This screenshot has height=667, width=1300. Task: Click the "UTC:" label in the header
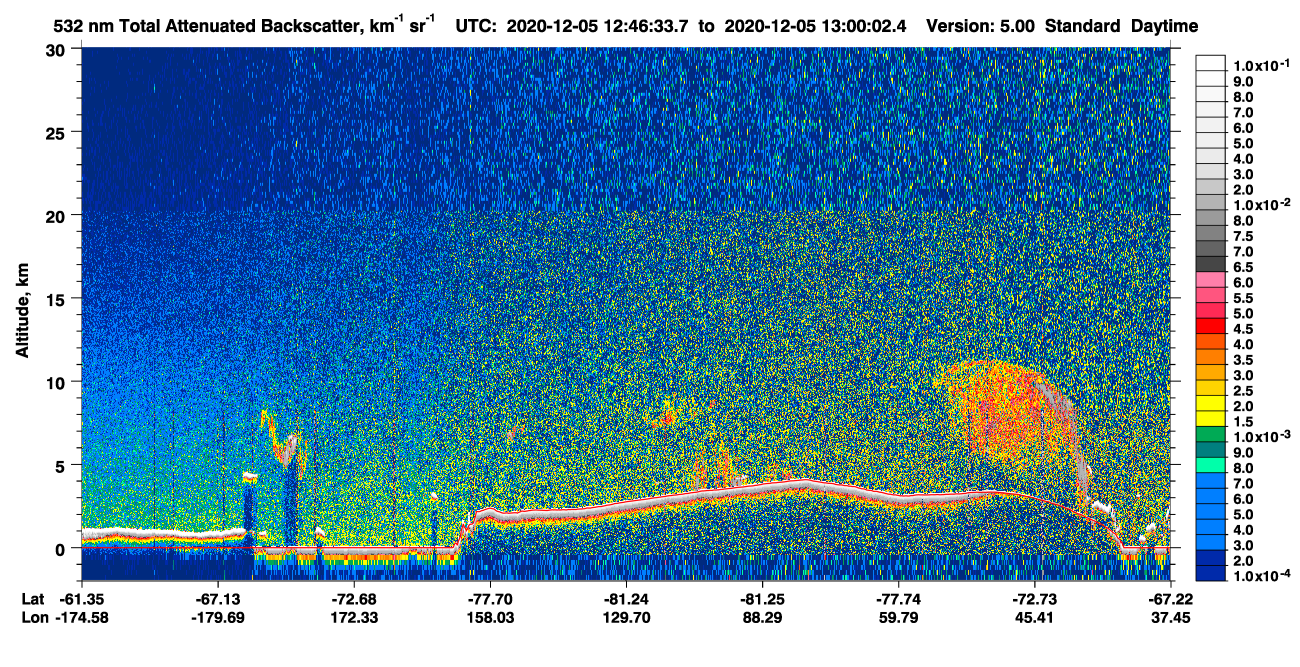pos(475,26)
